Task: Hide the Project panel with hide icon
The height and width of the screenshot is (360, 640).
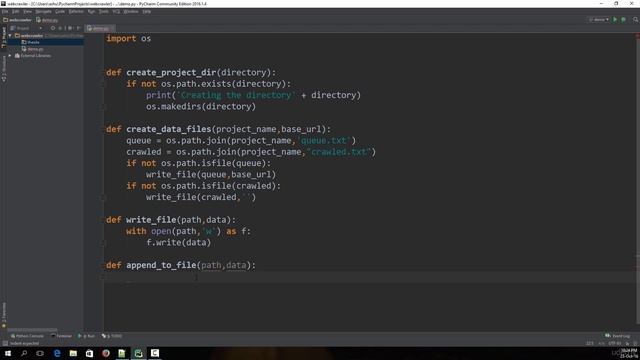Action: tap(78, 28)
